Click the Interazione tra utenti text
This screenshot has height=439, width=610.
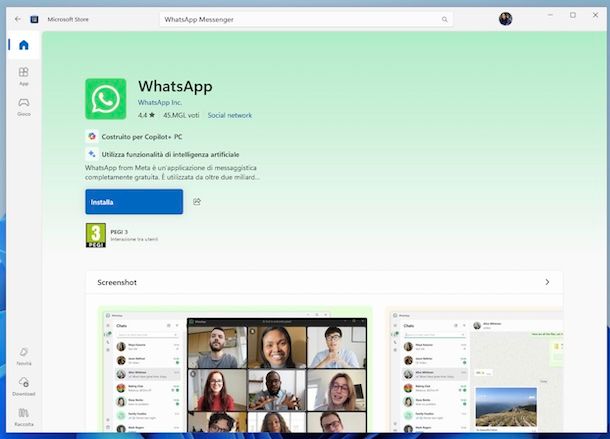pyautogui.click(x=134, y=239)
